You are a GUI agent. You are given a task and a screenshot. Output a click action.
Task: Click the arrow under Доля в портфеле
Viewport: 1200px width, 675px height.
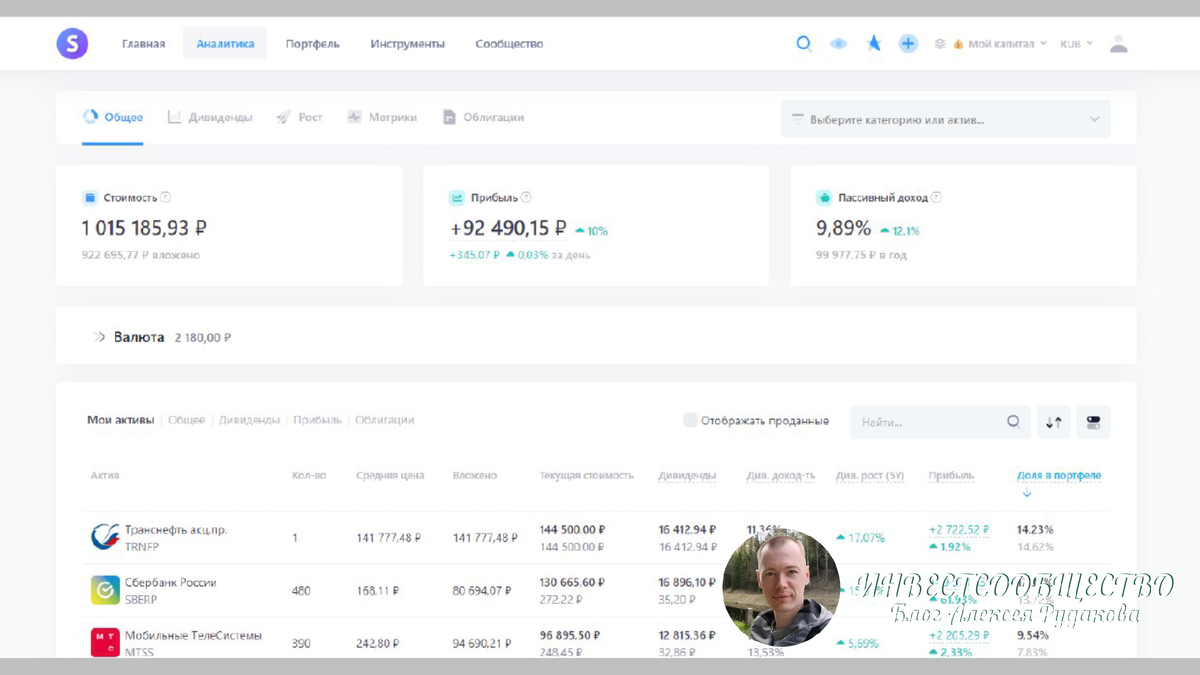pos(1027,493)
